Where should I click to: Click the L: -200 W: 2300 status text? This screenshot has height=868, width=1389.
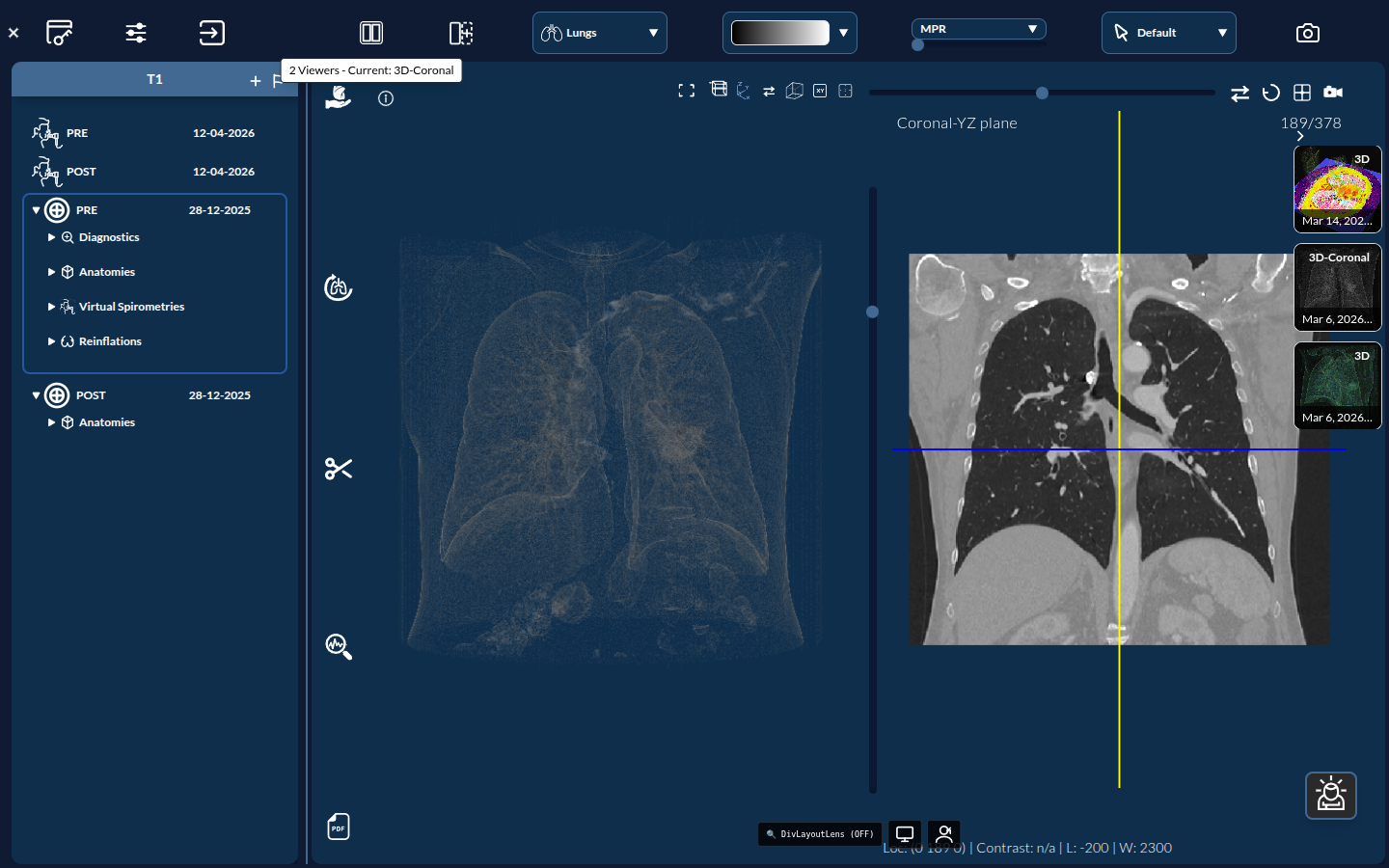pos(1119,848)
